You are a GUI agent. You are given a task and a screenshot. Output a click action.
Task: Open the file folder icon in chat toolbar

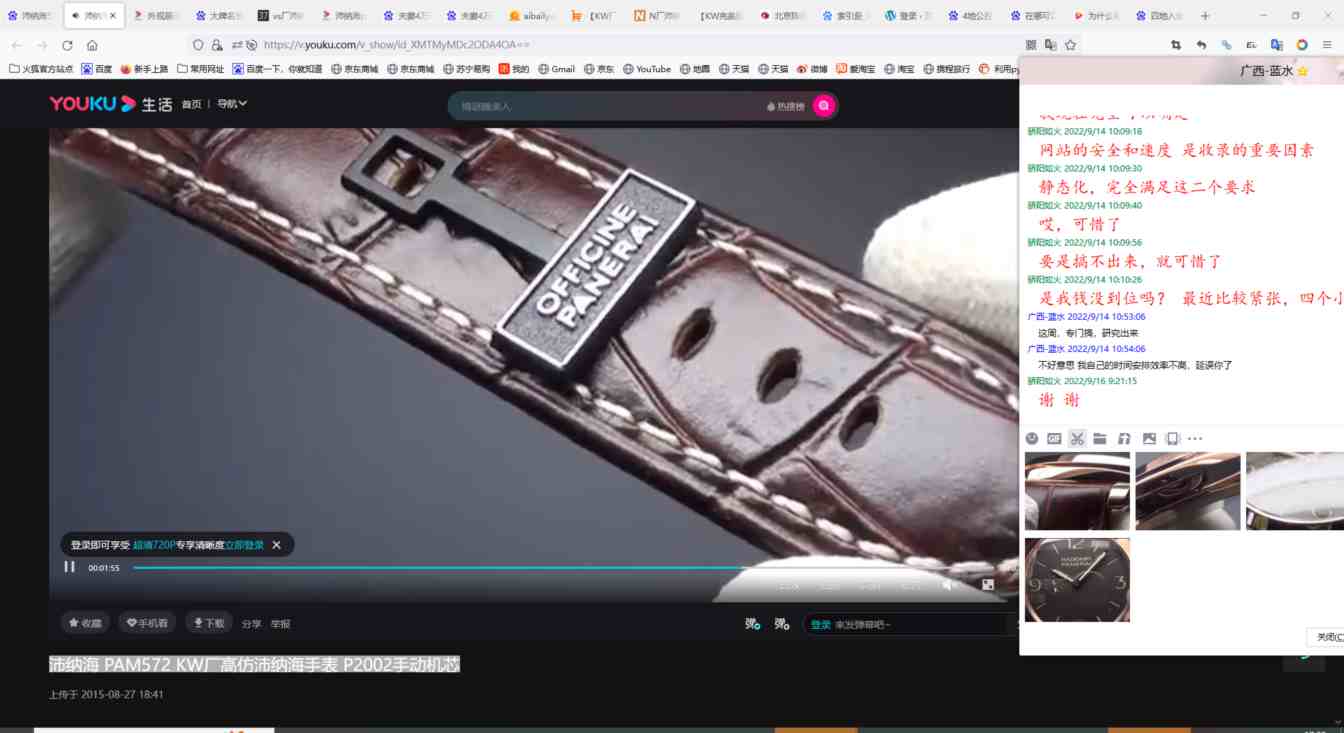tap(1098, 438)
